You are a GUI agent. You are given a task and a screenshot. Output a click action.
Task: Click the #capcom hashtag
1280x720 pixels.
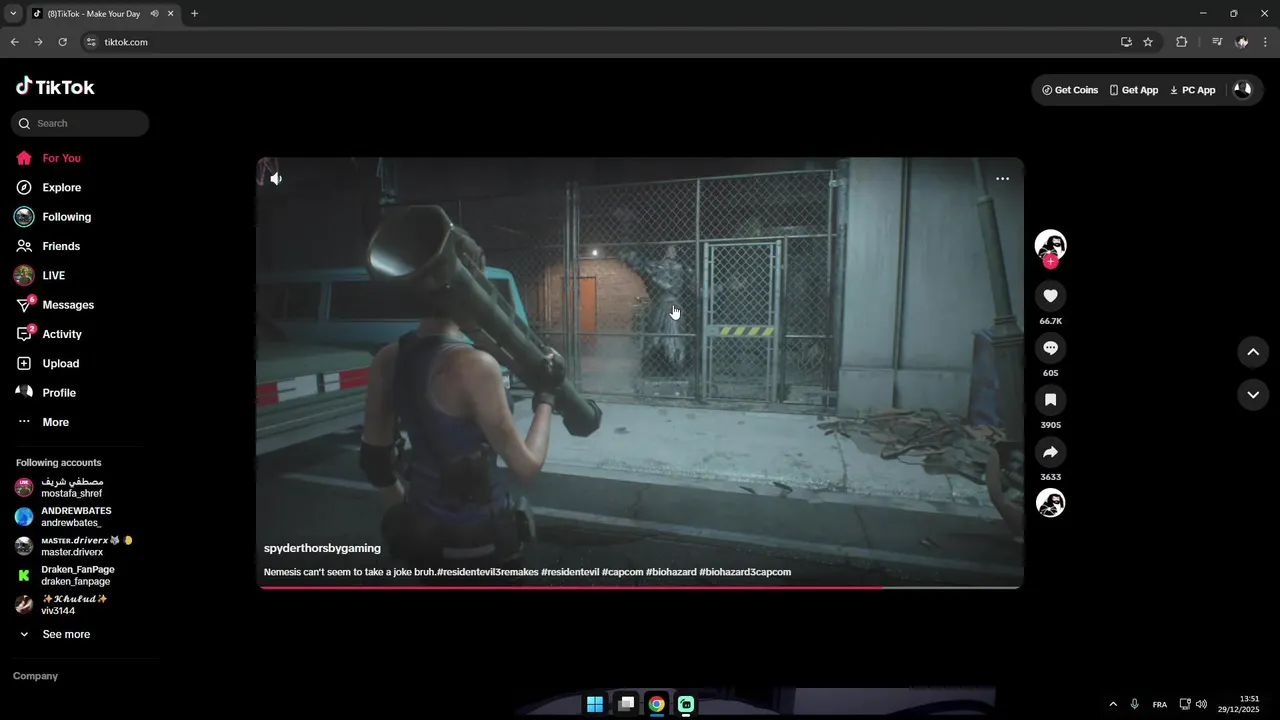621,572
